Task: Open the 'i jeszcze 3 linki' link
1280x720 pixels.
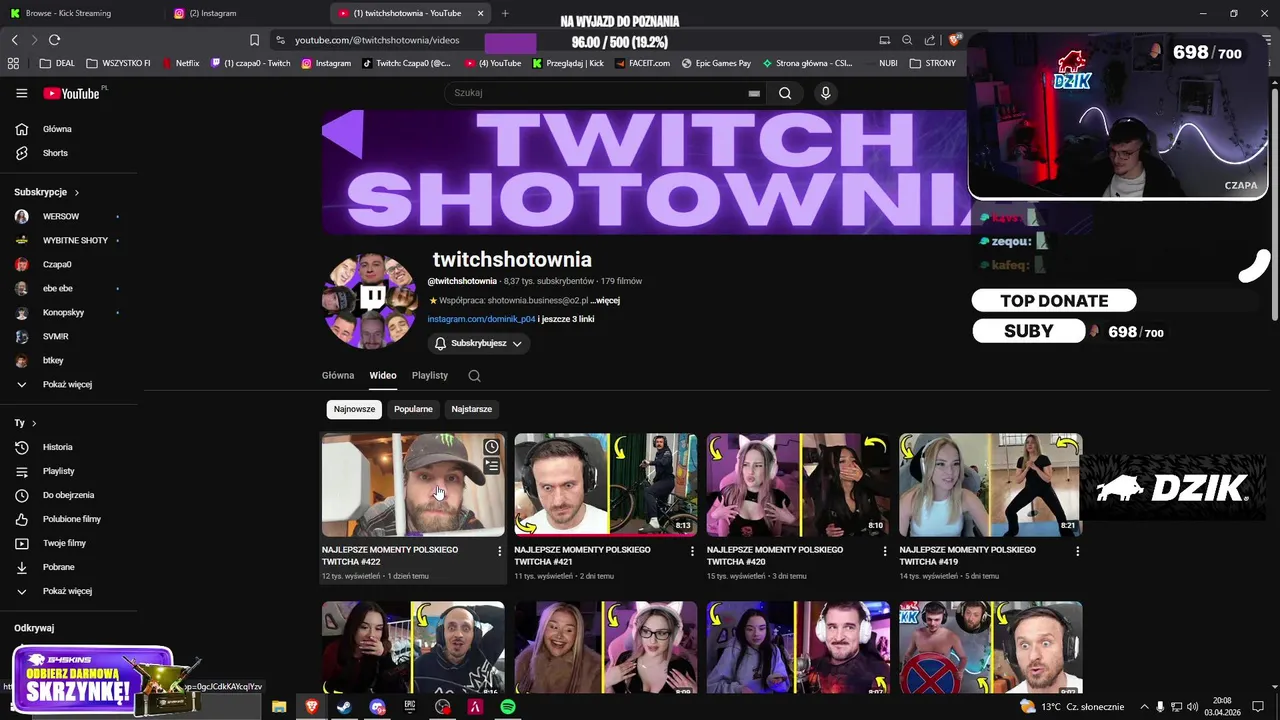Action: coord(566,319)
